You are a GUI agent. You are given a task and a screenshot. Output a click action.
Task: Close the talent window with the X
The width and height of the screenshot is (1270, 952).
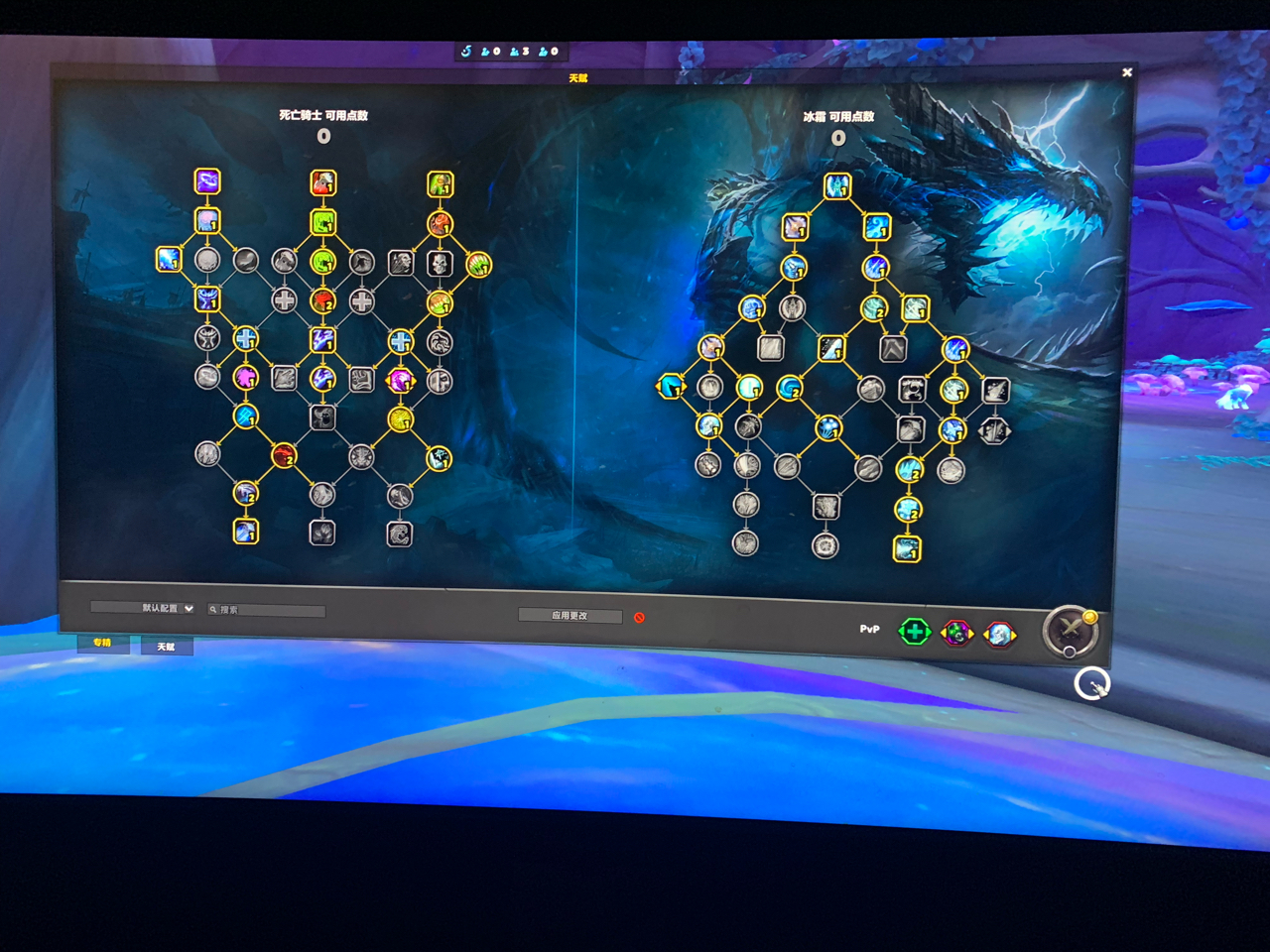point(1127,72)
